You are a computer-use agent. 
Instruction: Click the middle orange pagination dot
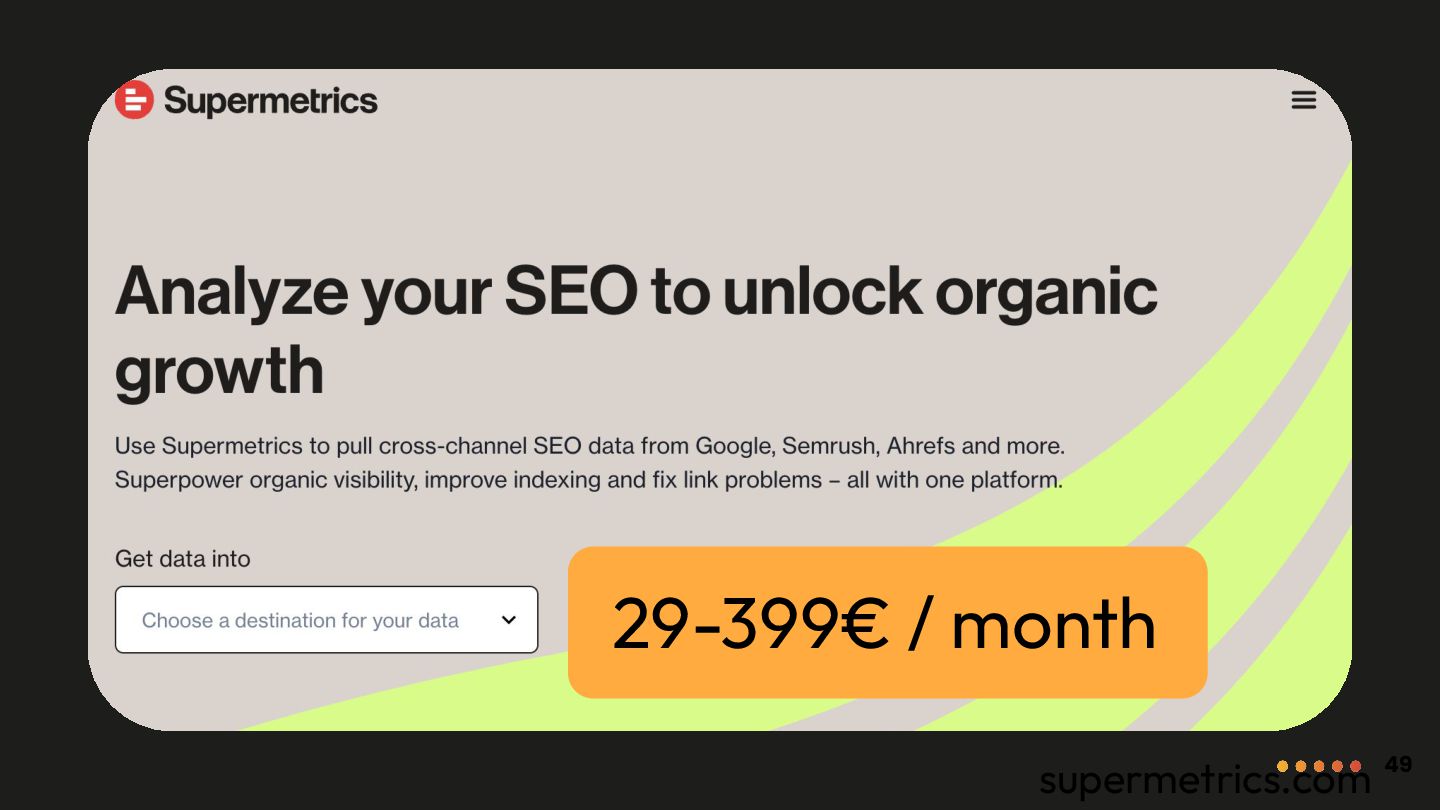pos(1319,766)
